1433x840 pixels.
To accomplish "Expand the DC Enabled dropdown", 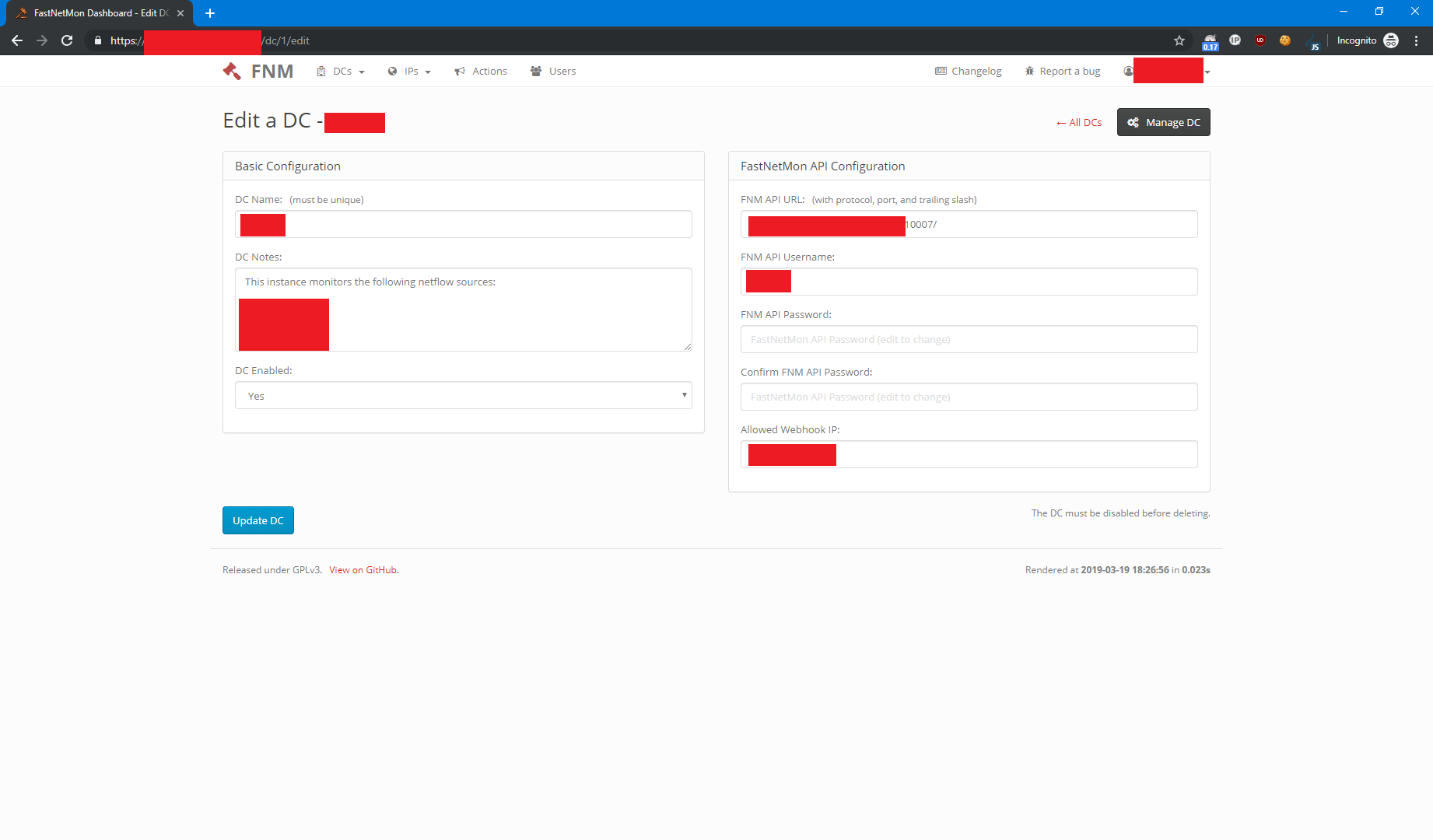I will point(464,395).
